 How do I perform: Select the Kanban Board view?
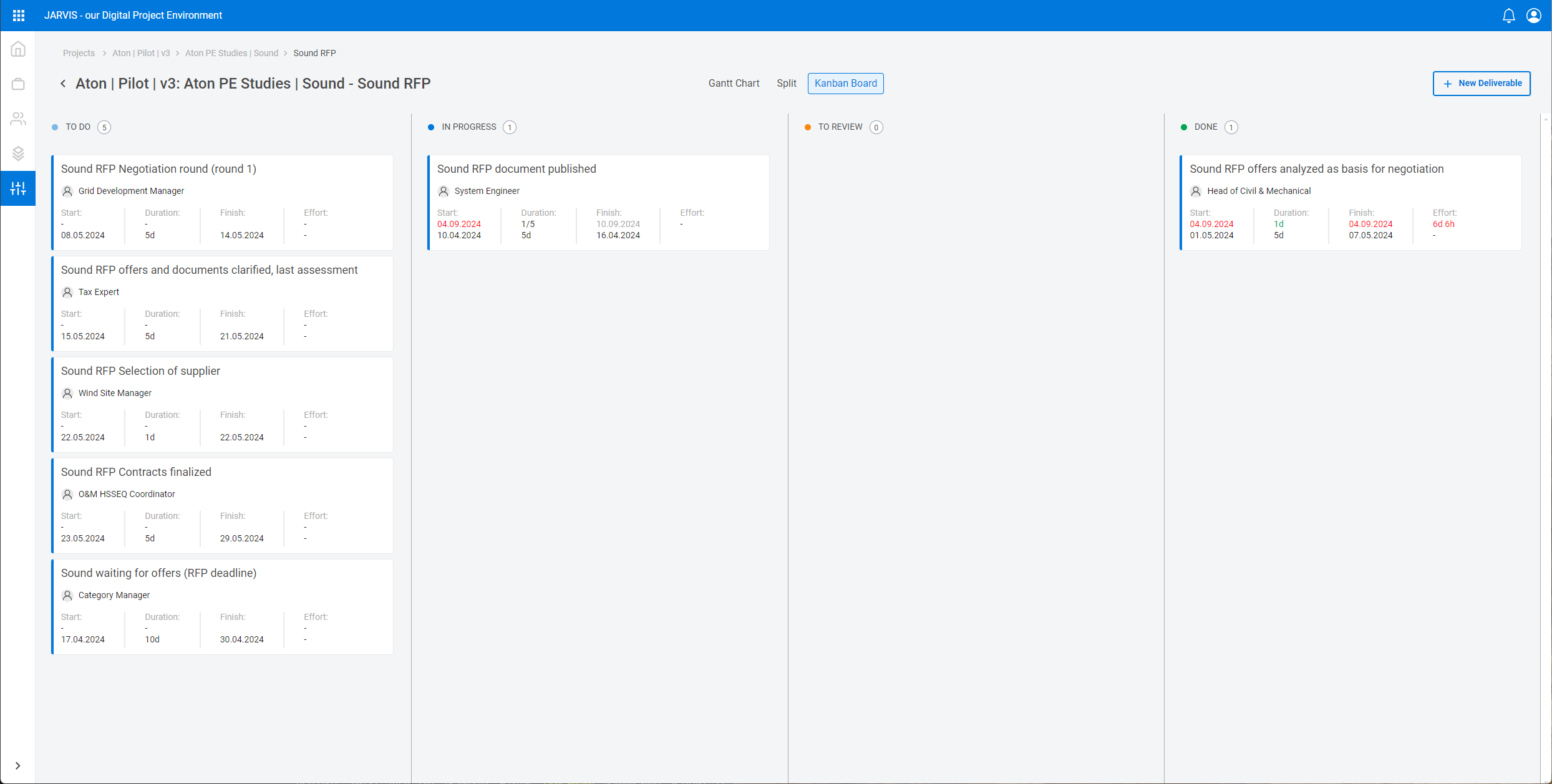point(846,84)
